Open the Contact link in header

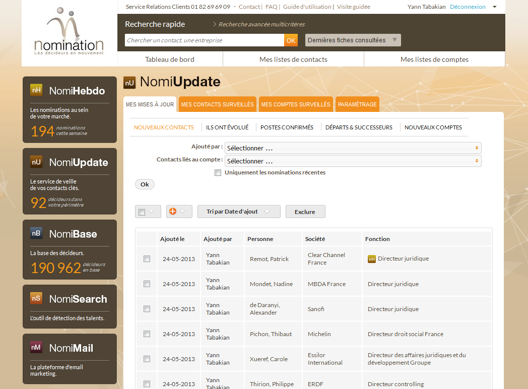(249, 7)
